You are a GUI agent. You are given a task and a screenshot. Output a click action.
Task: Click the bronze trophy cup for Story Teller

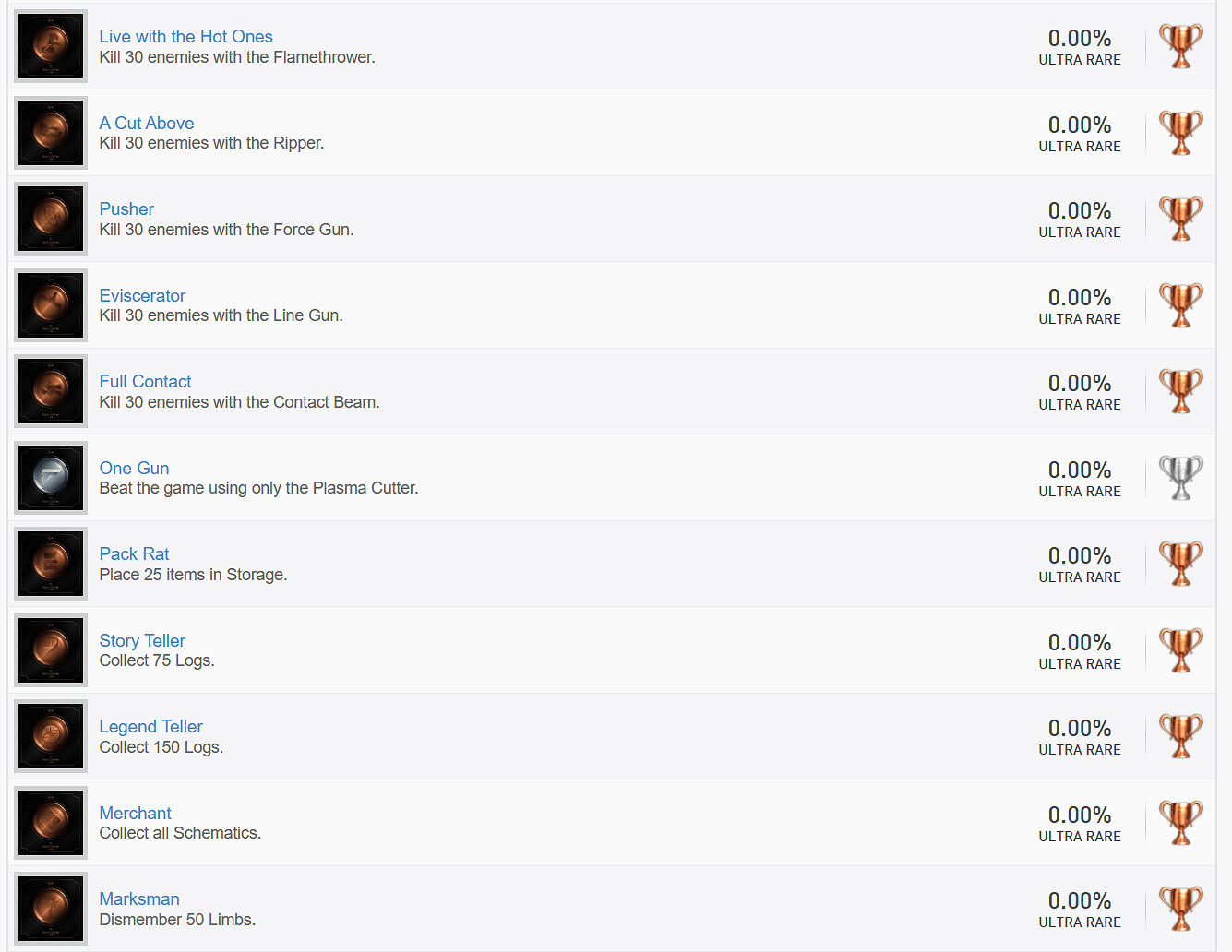coord(1180,650)
